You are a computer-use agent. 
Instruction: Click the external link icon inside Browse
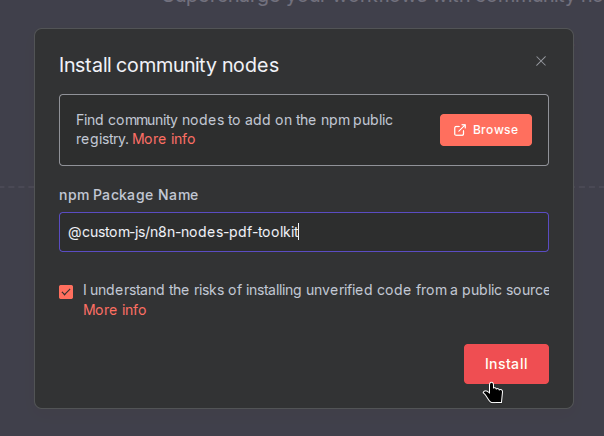460,130
